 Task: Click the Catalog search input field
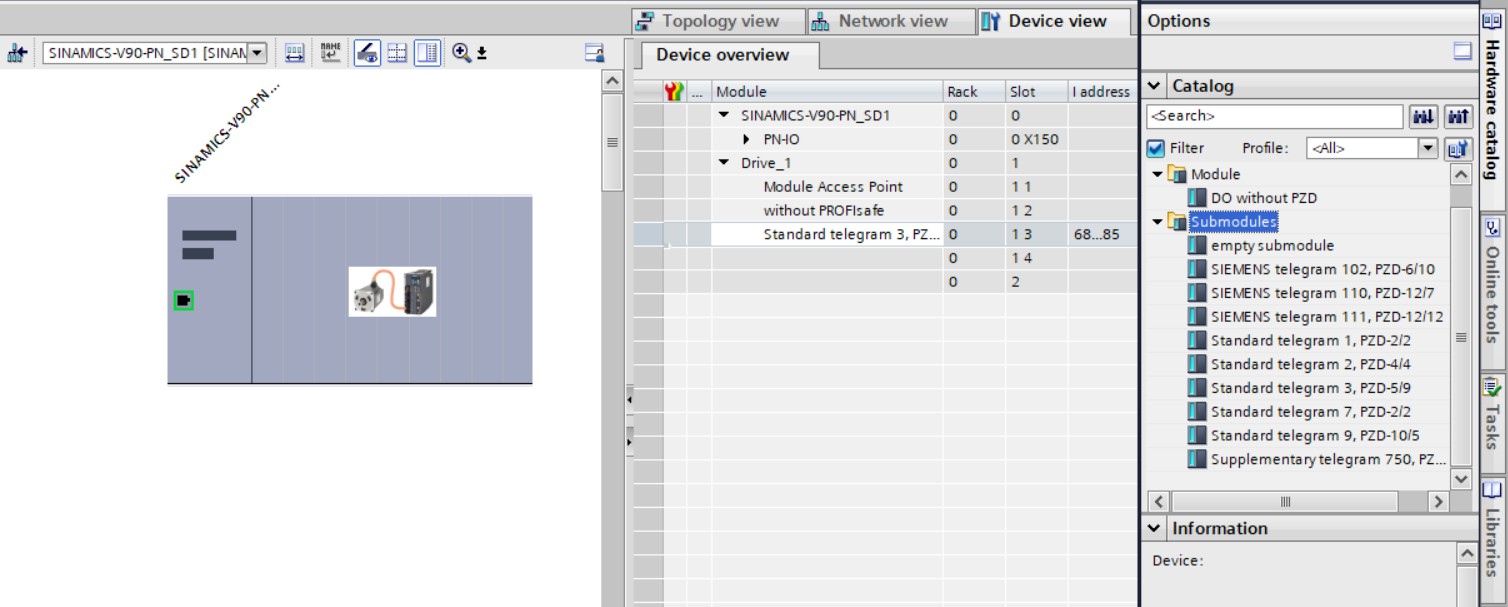(x=1273, y=116)
